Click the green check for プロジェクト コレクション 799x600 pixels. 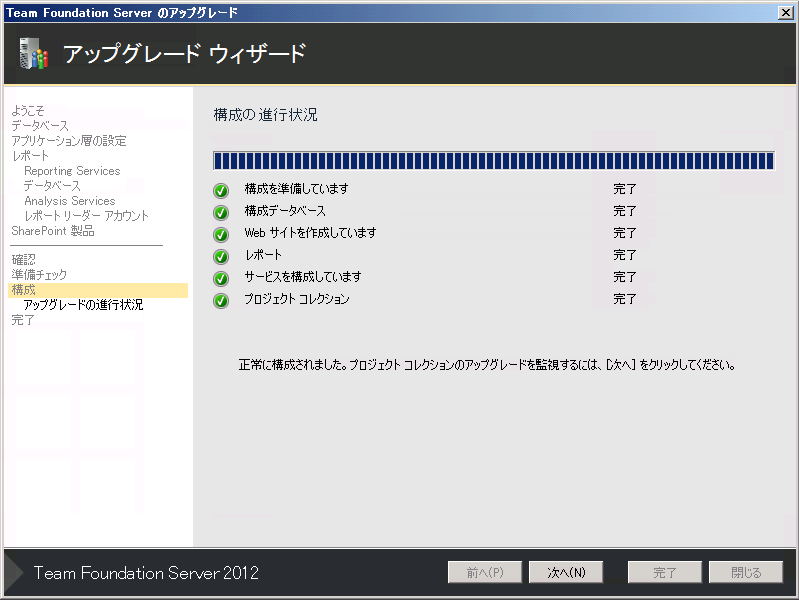[221, 300]
